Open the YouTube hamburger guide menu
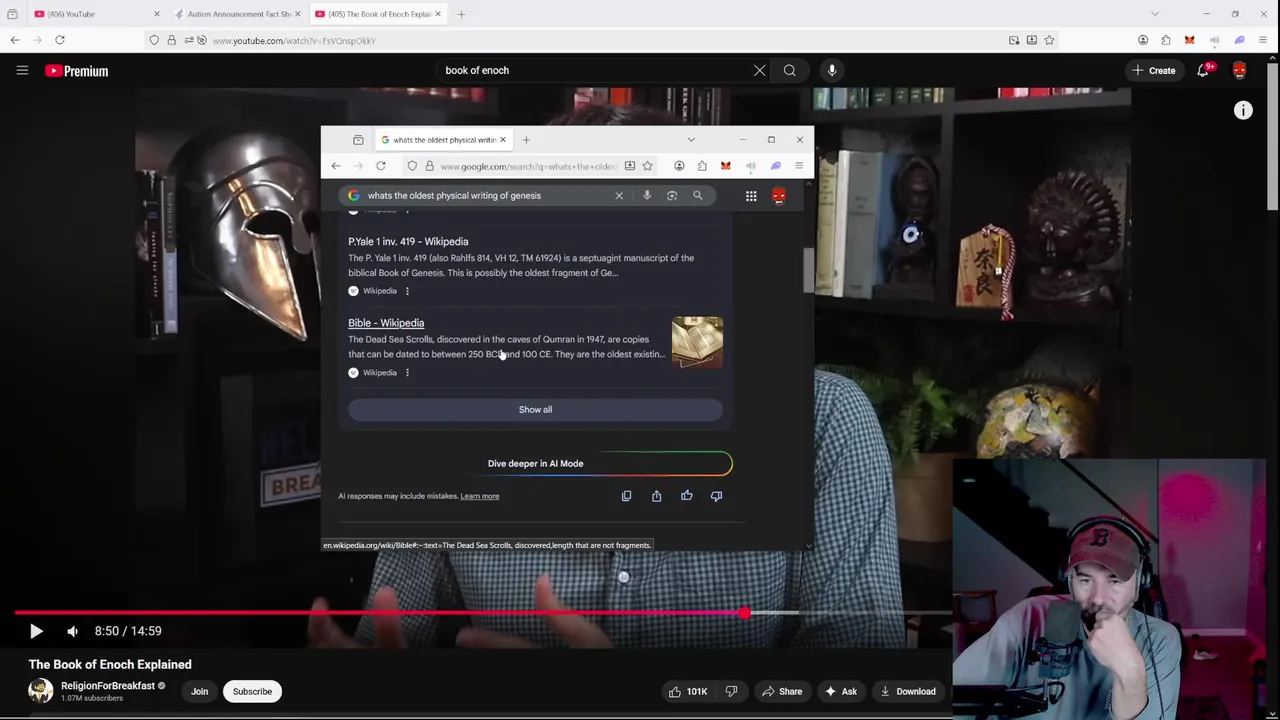The image size is (1280, 720). point(22,70)
